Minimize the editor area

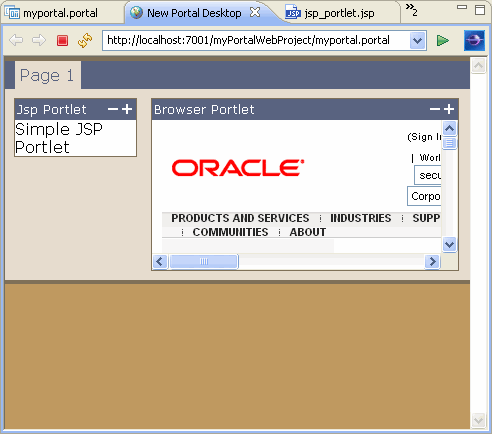tap(462, 7)
